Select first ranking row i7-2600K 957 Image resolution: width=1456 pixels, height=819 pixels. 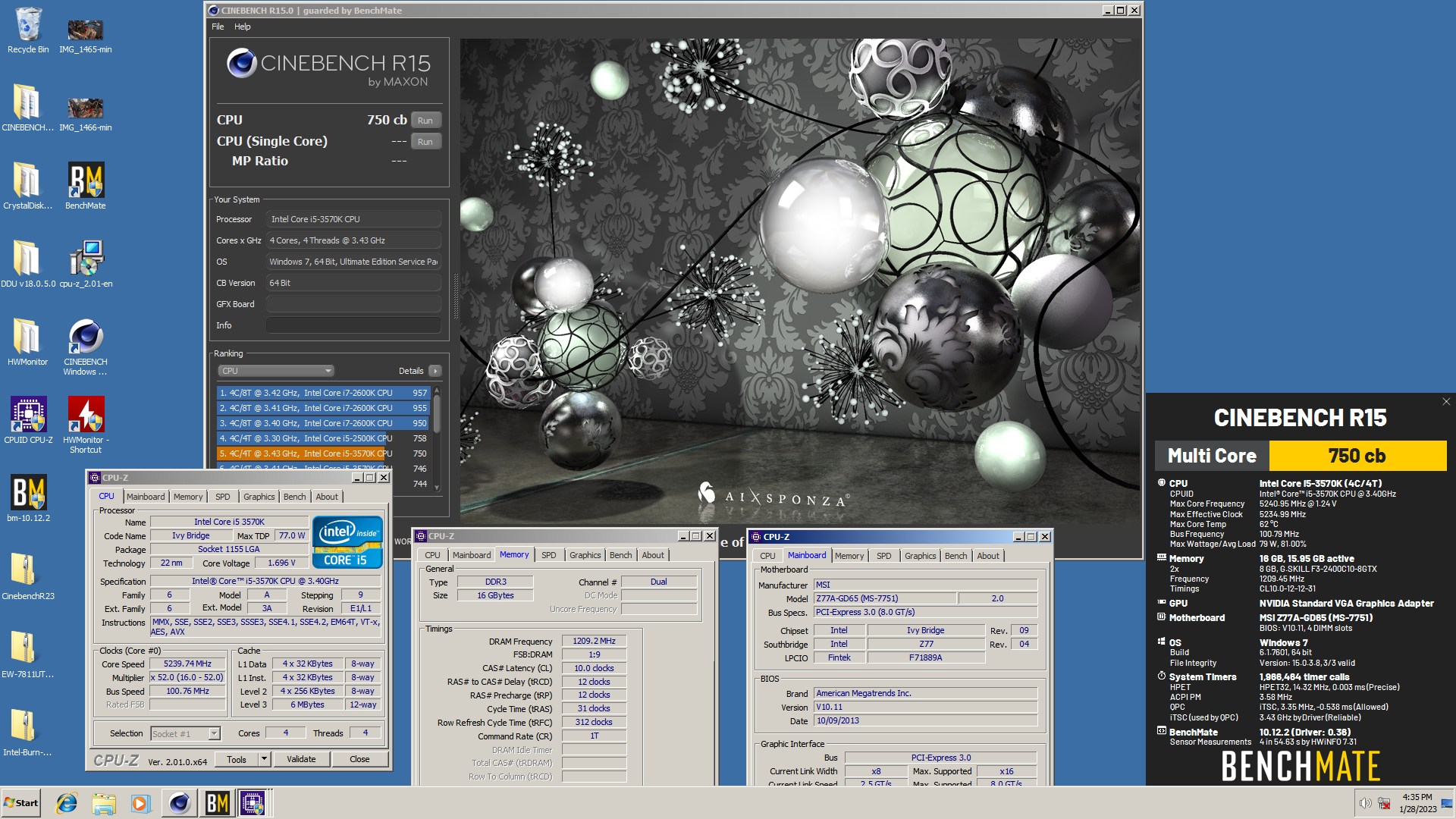click(324, 393)
